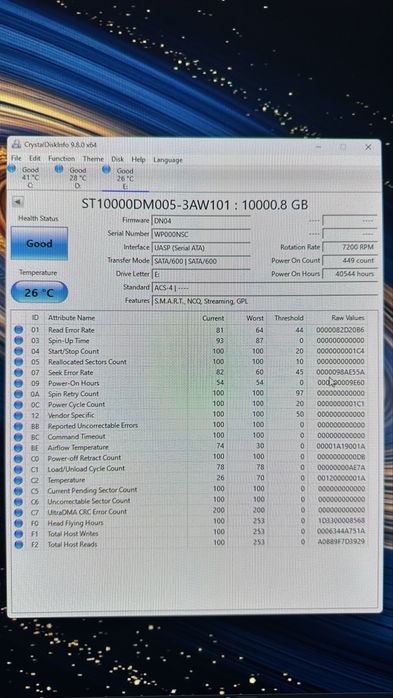Click status icon of Total Host Writes row
The height and width of the screenshot is (698, 393).
point(19,534)
